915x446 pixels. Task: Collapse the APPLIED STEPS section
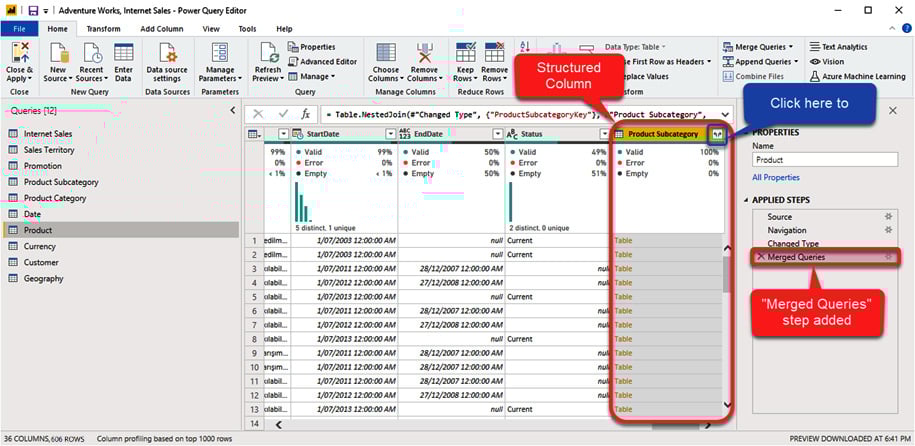click(x=746, y=200)
